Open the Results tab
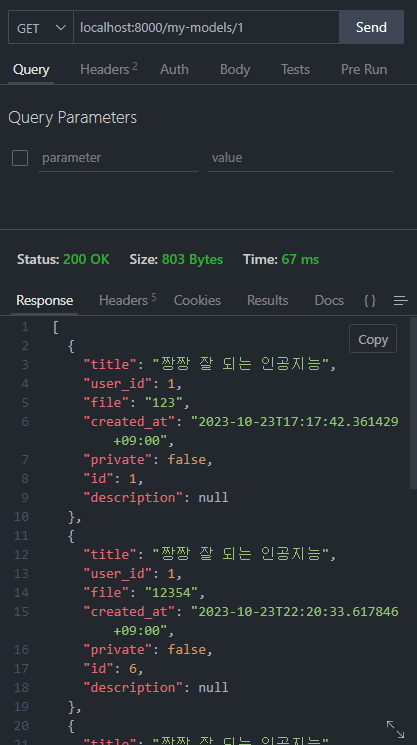The height and width of the screenshot is (745, 417). (267, 300)
